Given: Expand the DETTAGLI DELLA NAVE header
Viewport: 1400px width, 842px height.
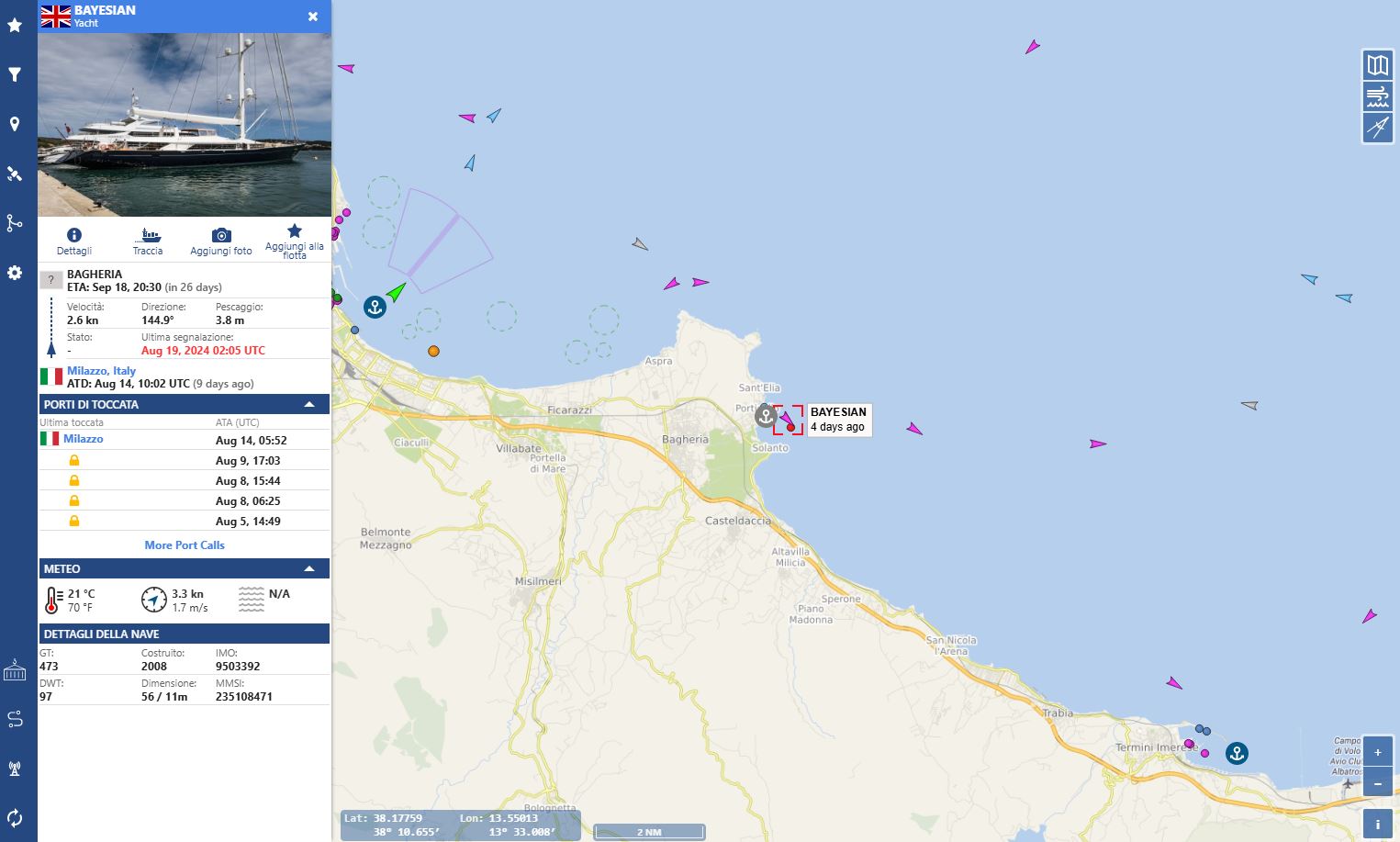Looking at the screenshot, I should point(184,634).
